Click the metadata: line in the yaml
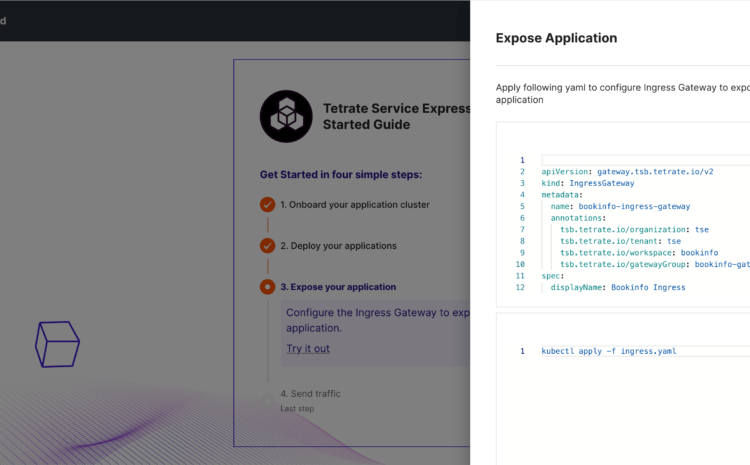750x465 pixels. pyautogui.click(x=562, y=195)
